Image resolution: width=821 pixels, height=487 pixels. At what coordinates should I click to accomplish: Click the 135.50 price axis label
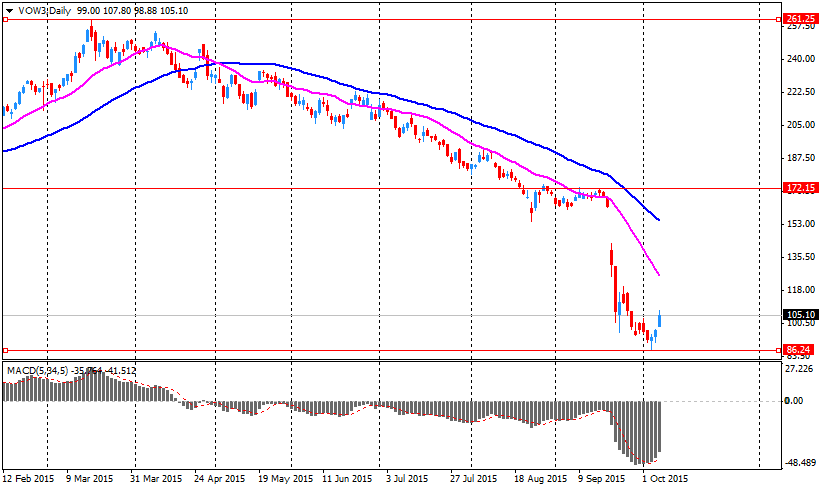[801, 257]
